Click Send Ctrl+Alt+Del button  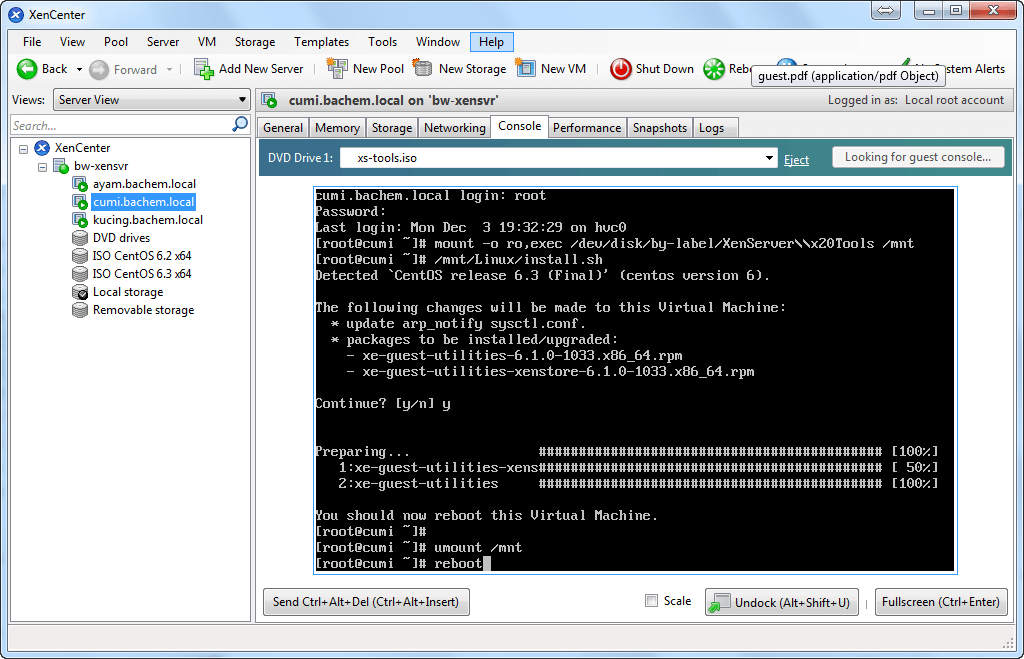(366, 602)
